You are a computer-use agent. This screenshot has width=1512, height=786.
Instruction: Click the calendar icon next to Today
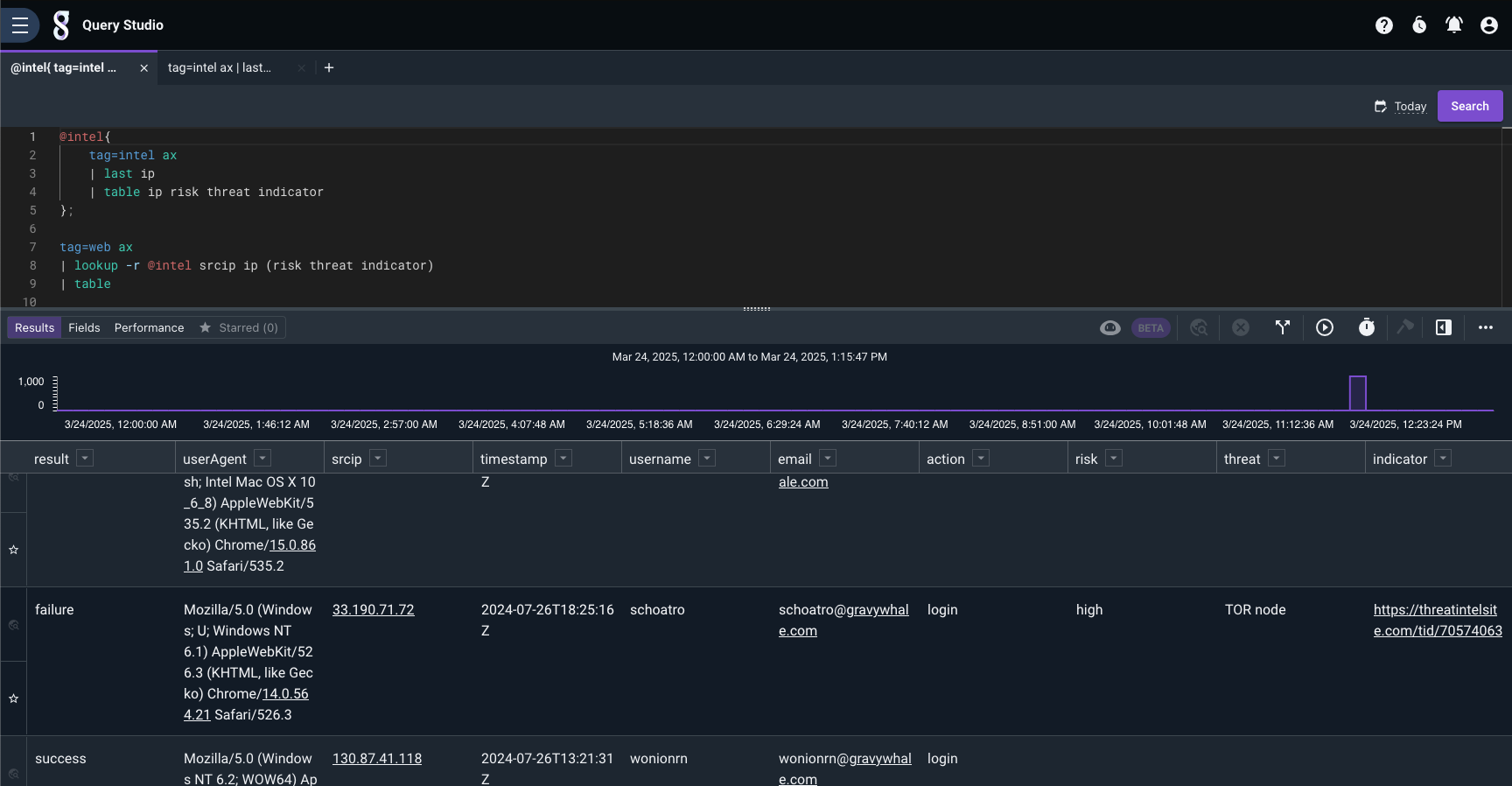(x=1381, y=106)
